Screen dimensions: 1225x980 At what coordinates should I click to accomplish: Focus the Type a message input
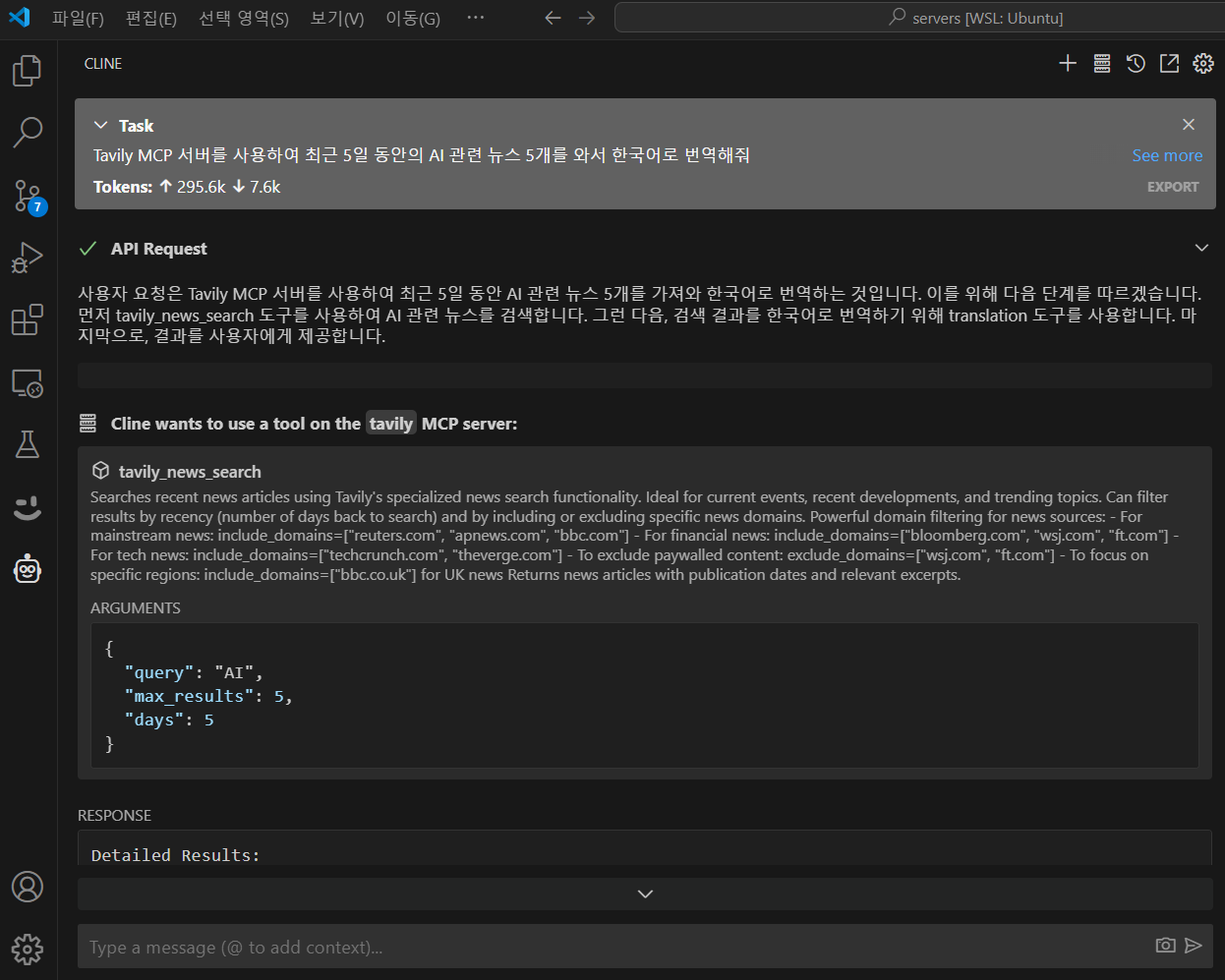[614, 948]
